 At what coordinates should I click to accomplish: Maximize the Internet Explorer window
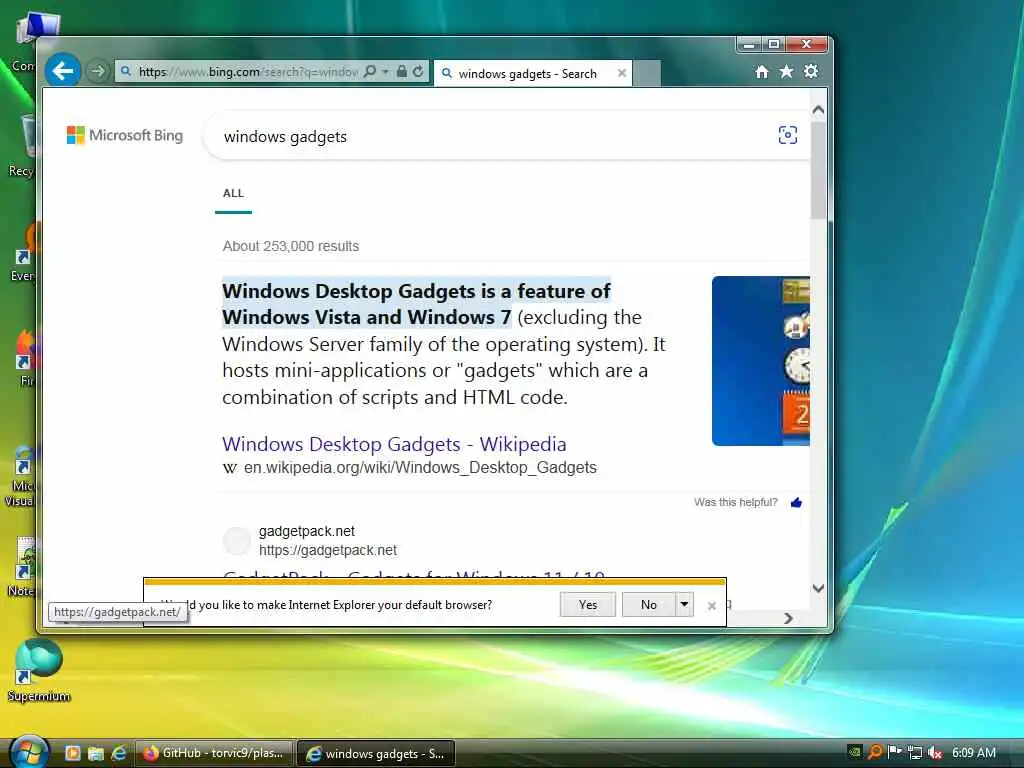click(774, 44)
